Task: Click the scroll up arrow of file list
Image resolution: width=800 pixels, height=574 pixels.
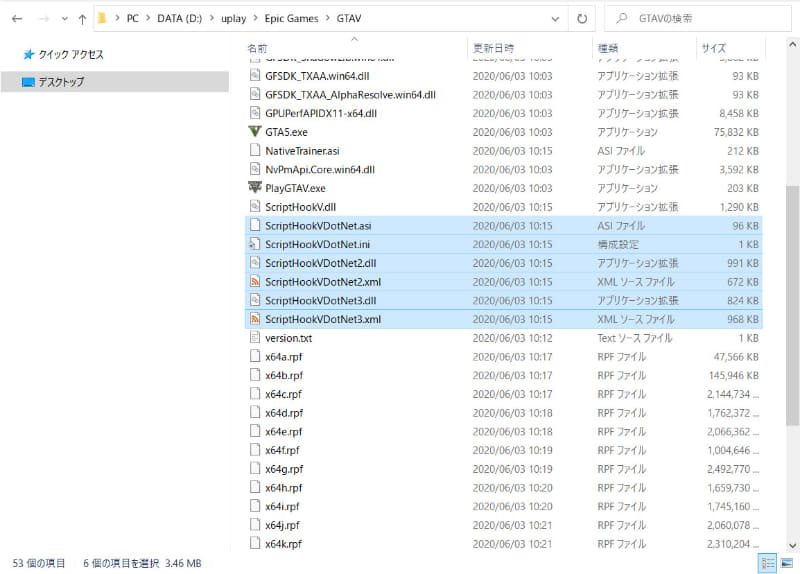Action: (792, 45)
